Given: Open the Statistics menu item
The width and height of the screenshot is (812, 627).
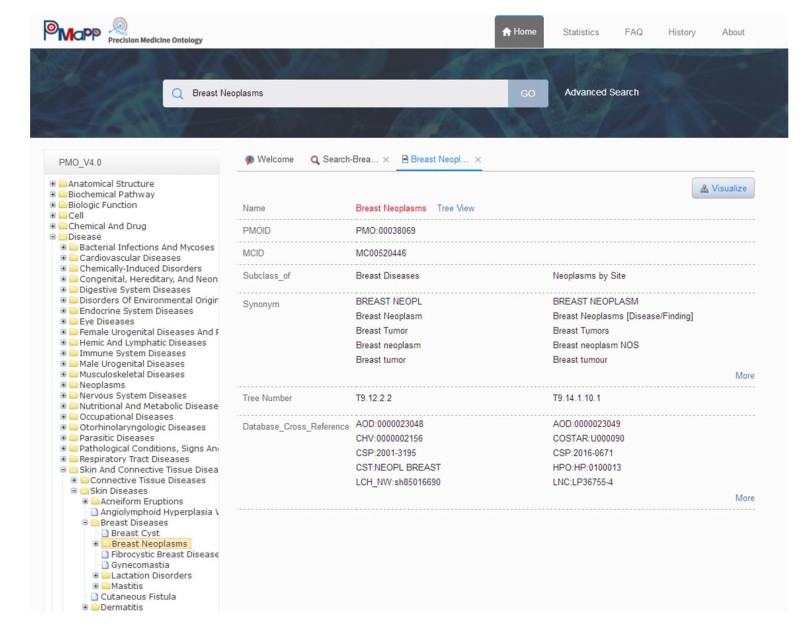Looking at the screenshot, I should [x=580, y=32].
